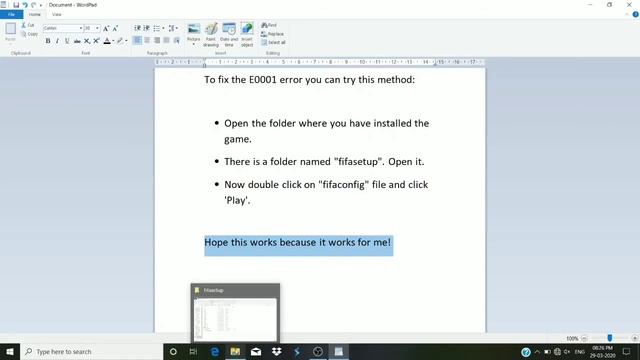Toggle bold formatting
This screenshot has width=640, height=360.
(48, 41)
